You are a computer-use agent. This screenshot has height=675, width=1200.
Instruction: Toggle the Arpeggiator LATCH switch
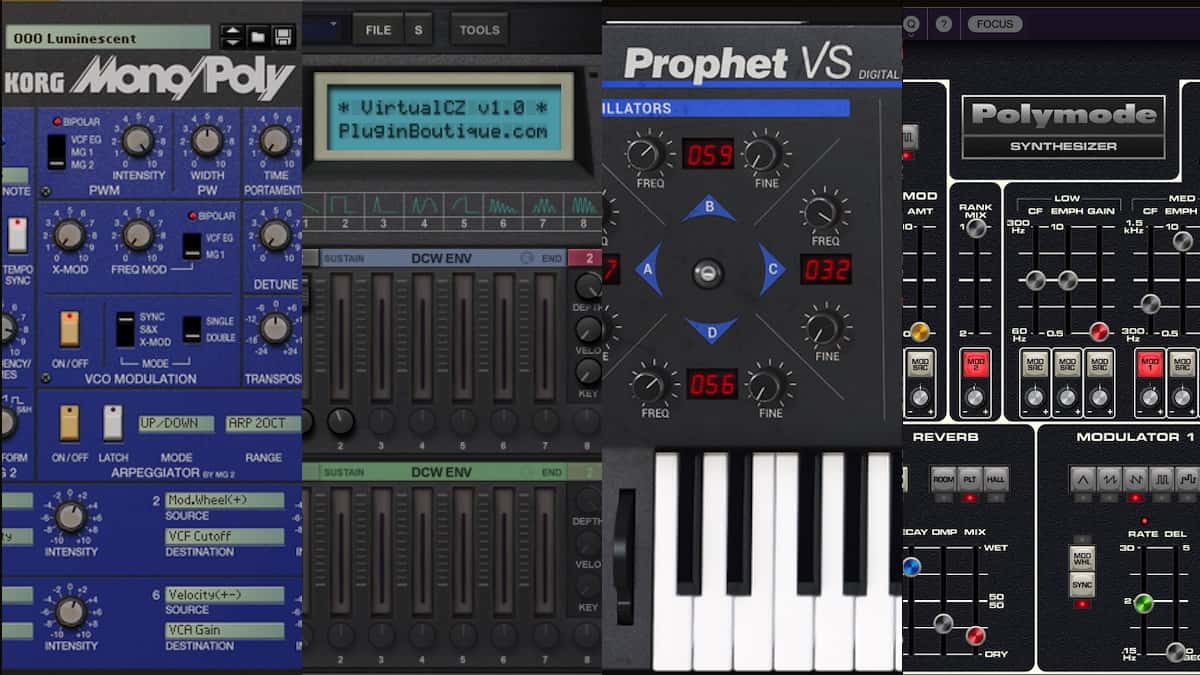113,423
